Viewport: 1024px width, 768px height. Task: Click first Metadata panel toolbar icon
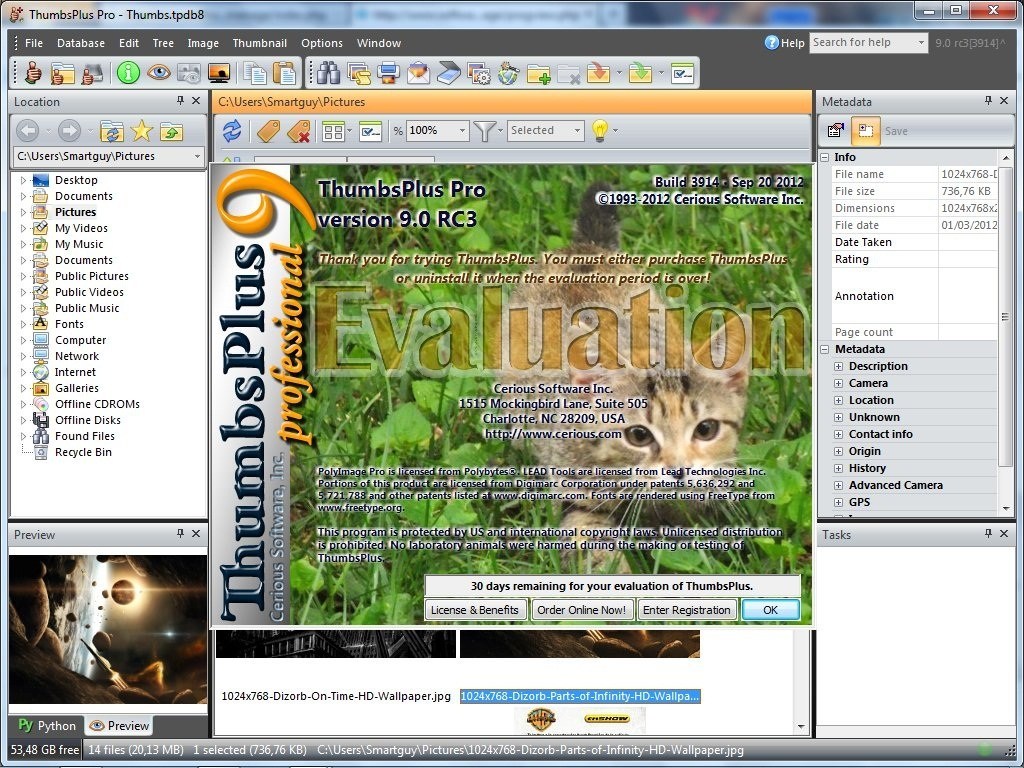point(835,131)
